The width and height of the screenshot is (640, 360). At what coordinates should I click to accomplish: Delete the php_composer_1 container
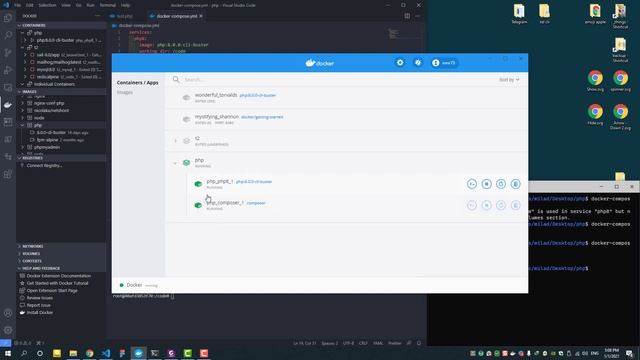coord(516,205)
